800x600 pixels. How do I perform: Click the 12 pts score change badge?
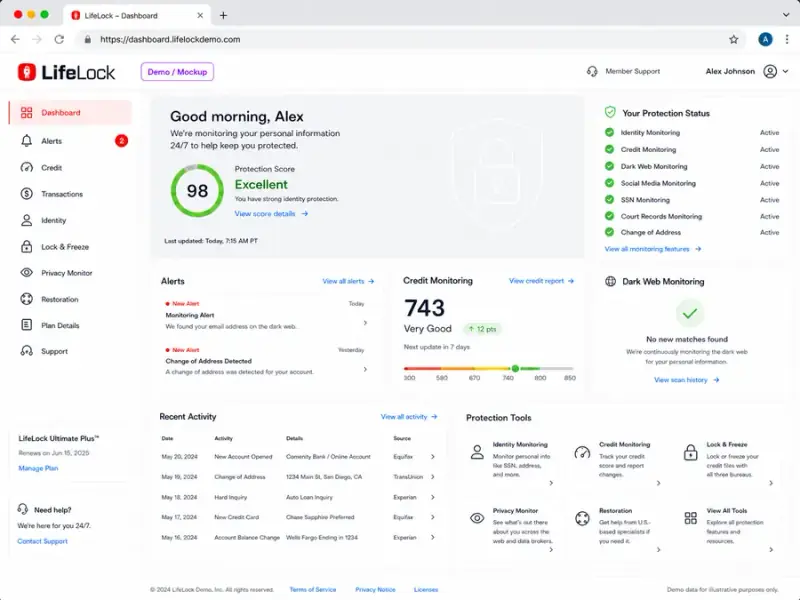pyautogui.click(x=482, y=329)
